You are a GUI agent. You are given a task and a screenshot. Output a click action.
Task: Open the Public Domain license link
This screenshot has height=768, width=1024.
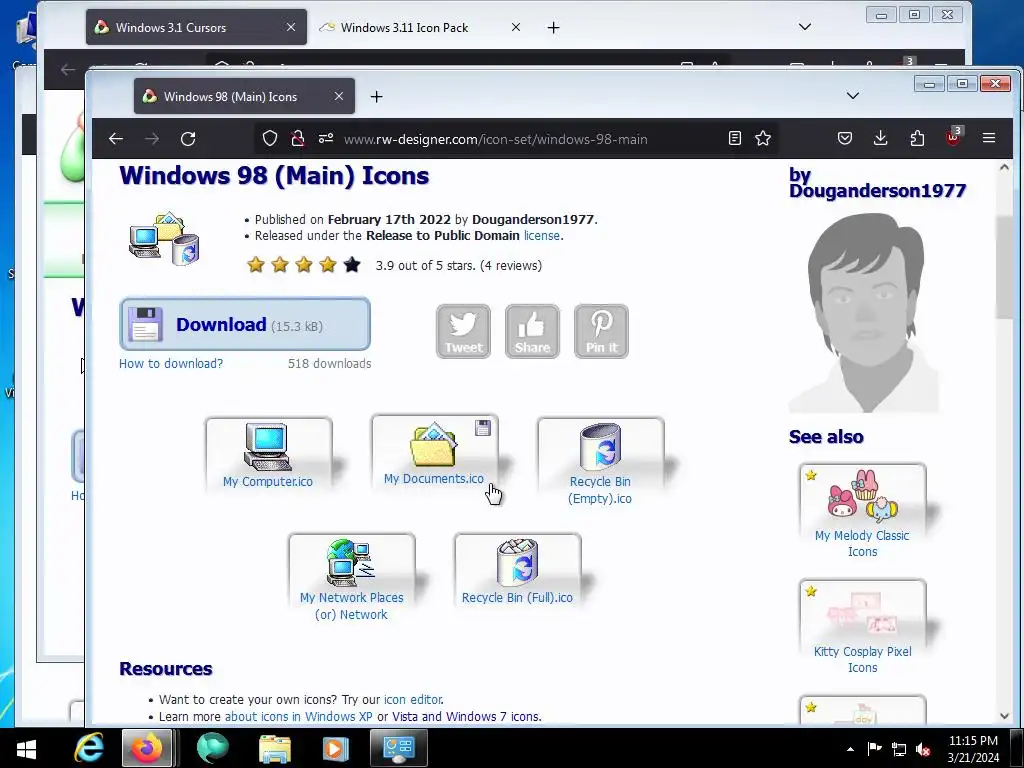pos(541,236)
